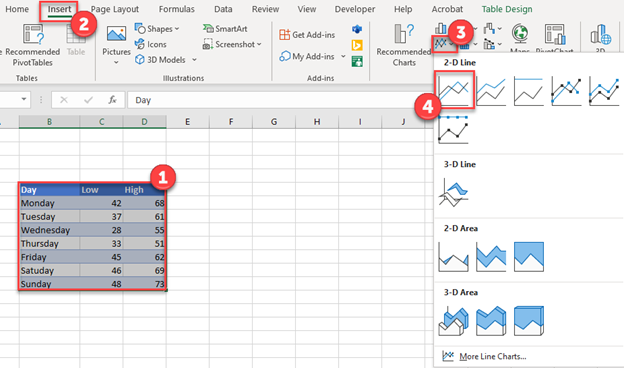Choose the 100% Stacked Line chart
The height and width of the screenshot is (368, 624).
528,90
